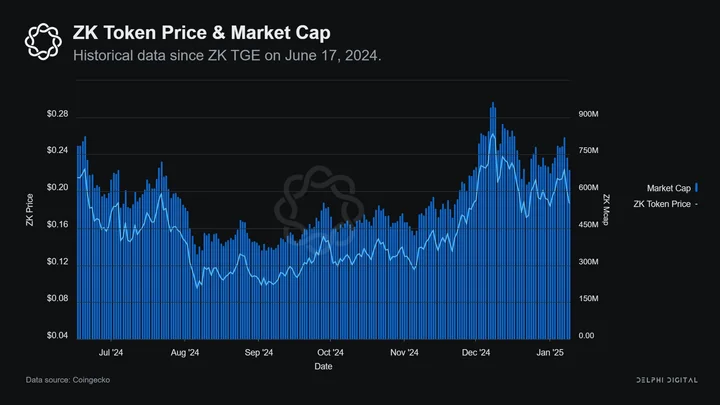
Task: Select the Aug '24 date axis label
Action: [185, 353]
